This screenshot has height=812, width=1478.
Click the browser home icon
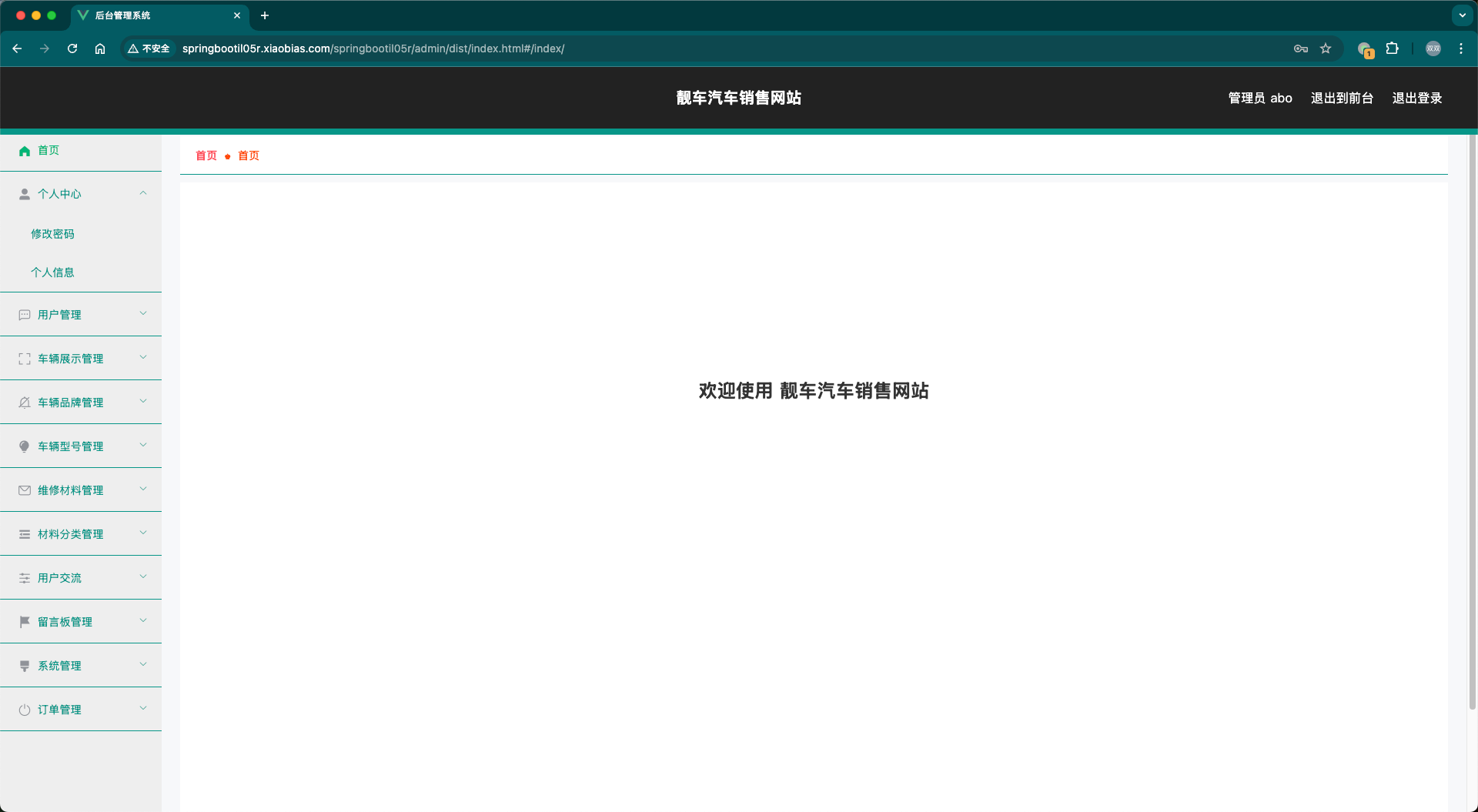click(100, 48)
